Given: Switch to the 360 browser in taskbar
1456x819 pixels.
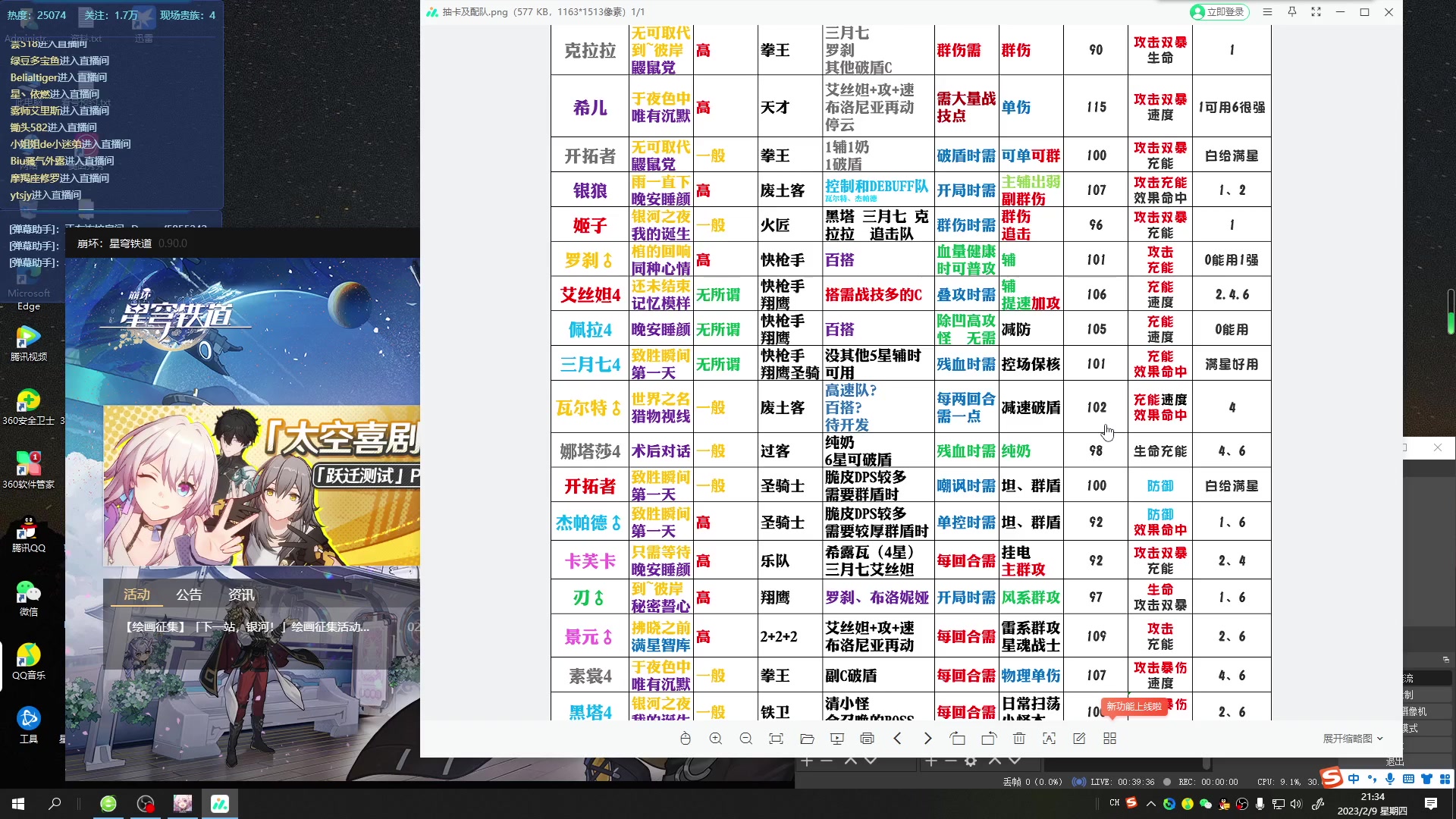Looking at the screenshot, I should tap(108, 804).
